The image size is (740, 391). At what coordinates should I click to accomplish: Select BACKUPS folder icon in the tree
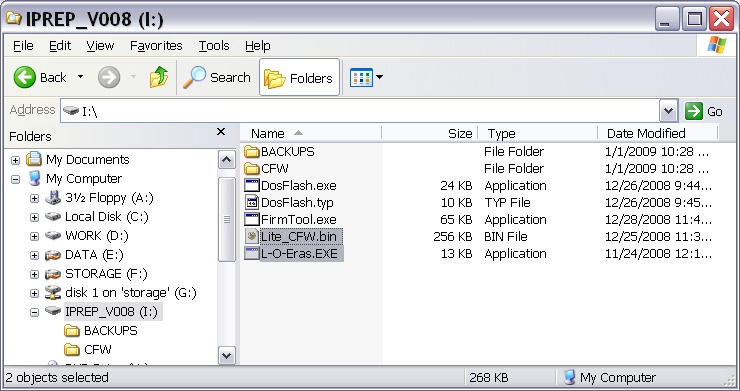pyautogui.click(x=72, y=330)
